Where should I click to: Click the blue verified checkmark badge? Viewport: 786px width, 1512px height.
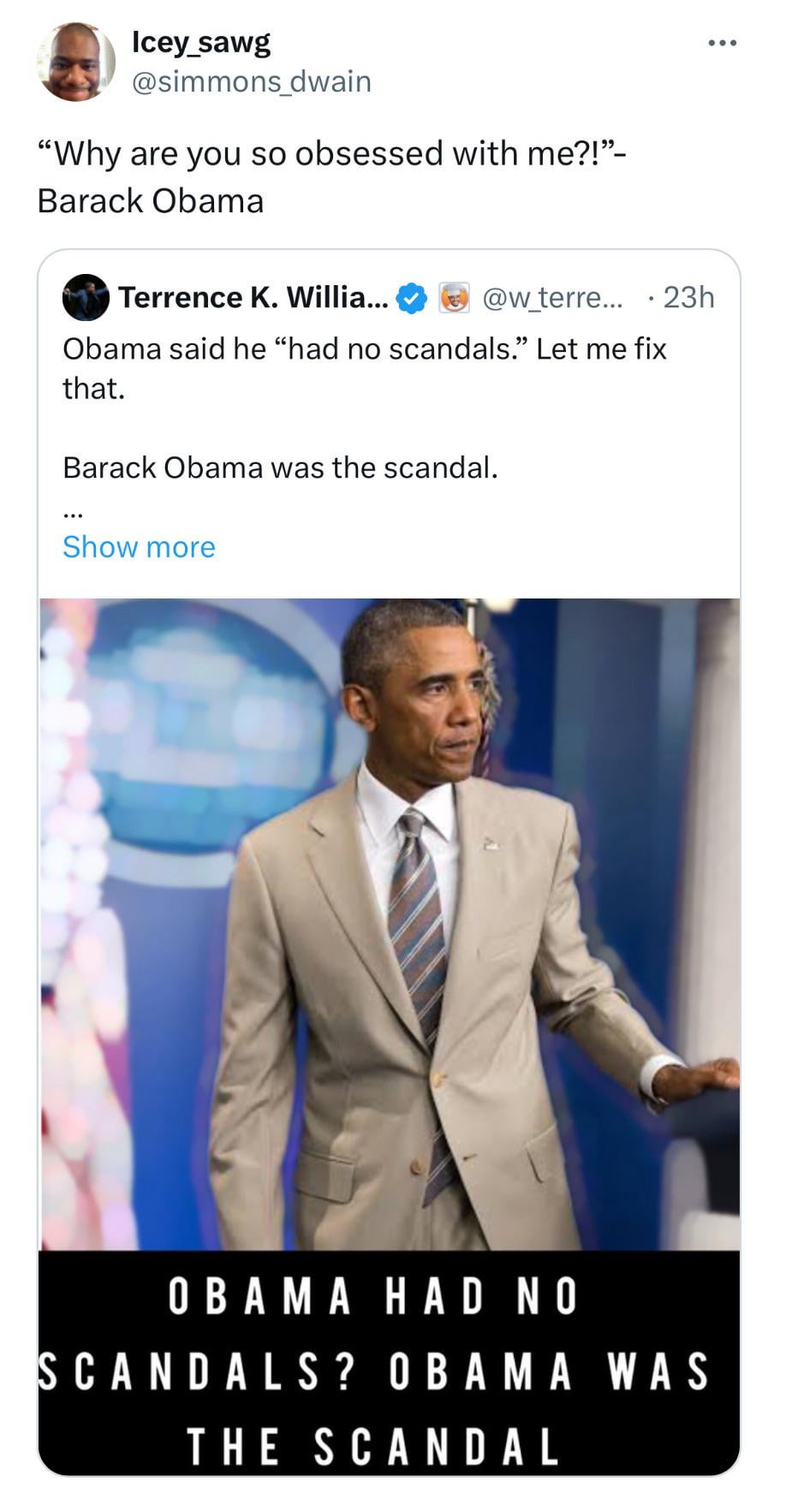(x=414, y=297)
